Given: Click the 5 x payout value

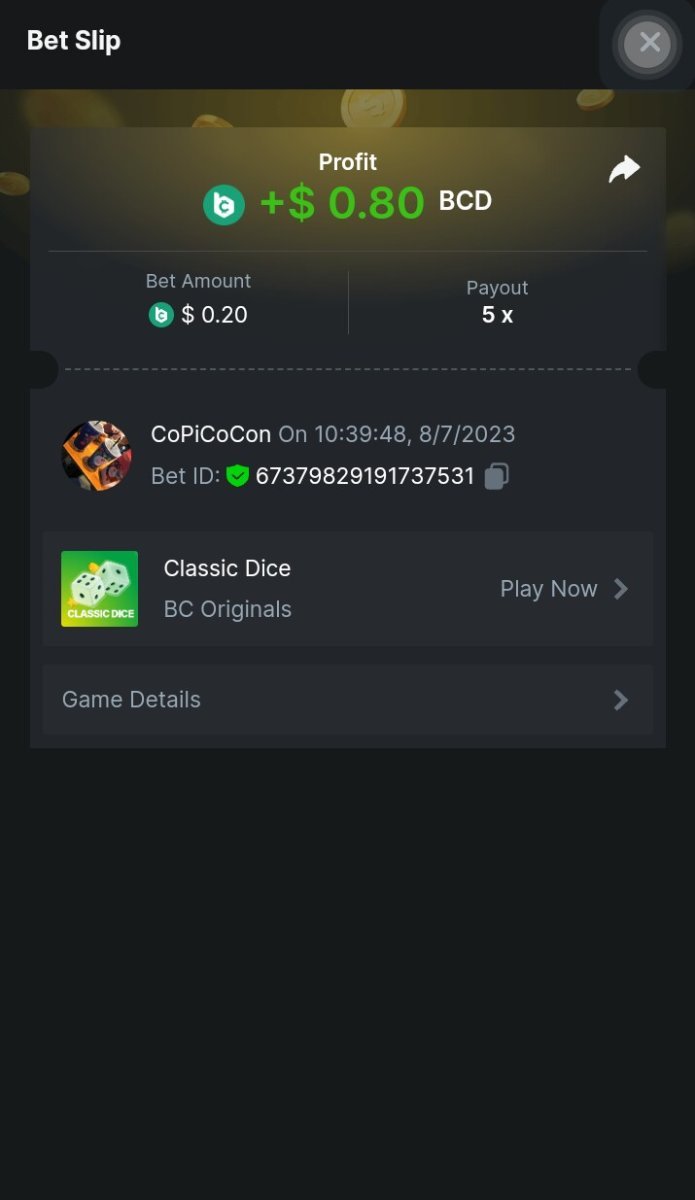Looking at the screenshot, I should point(497,315).
